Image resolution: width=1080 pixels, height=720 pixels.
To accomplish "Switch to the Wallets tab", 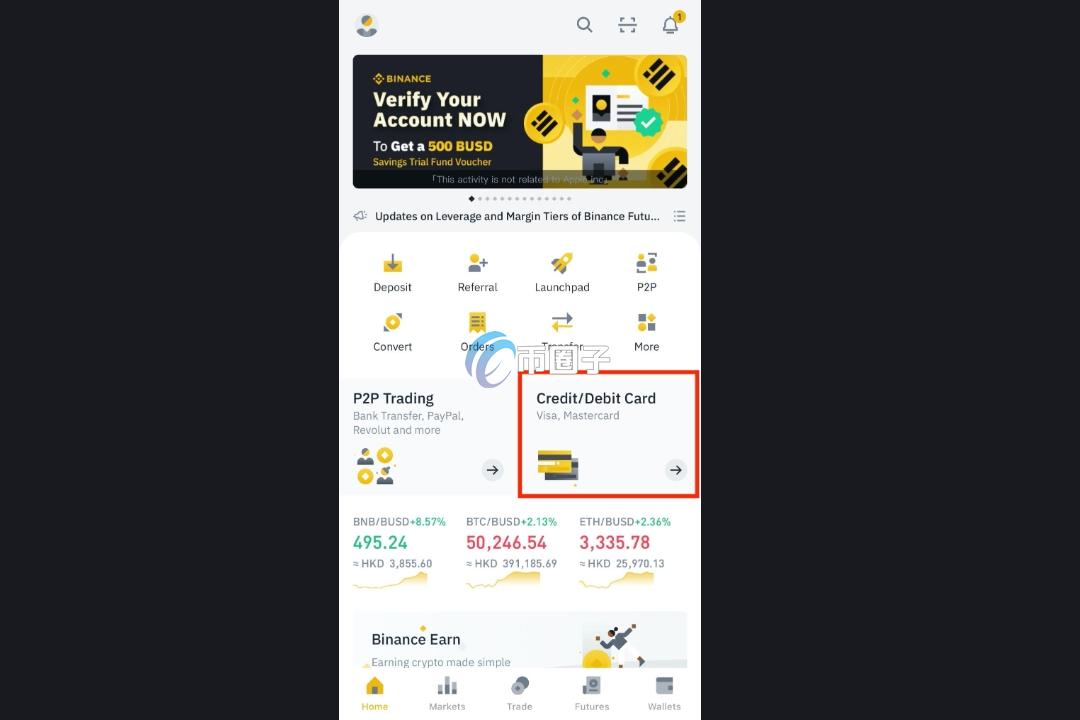I will click(x=664, y=693).
